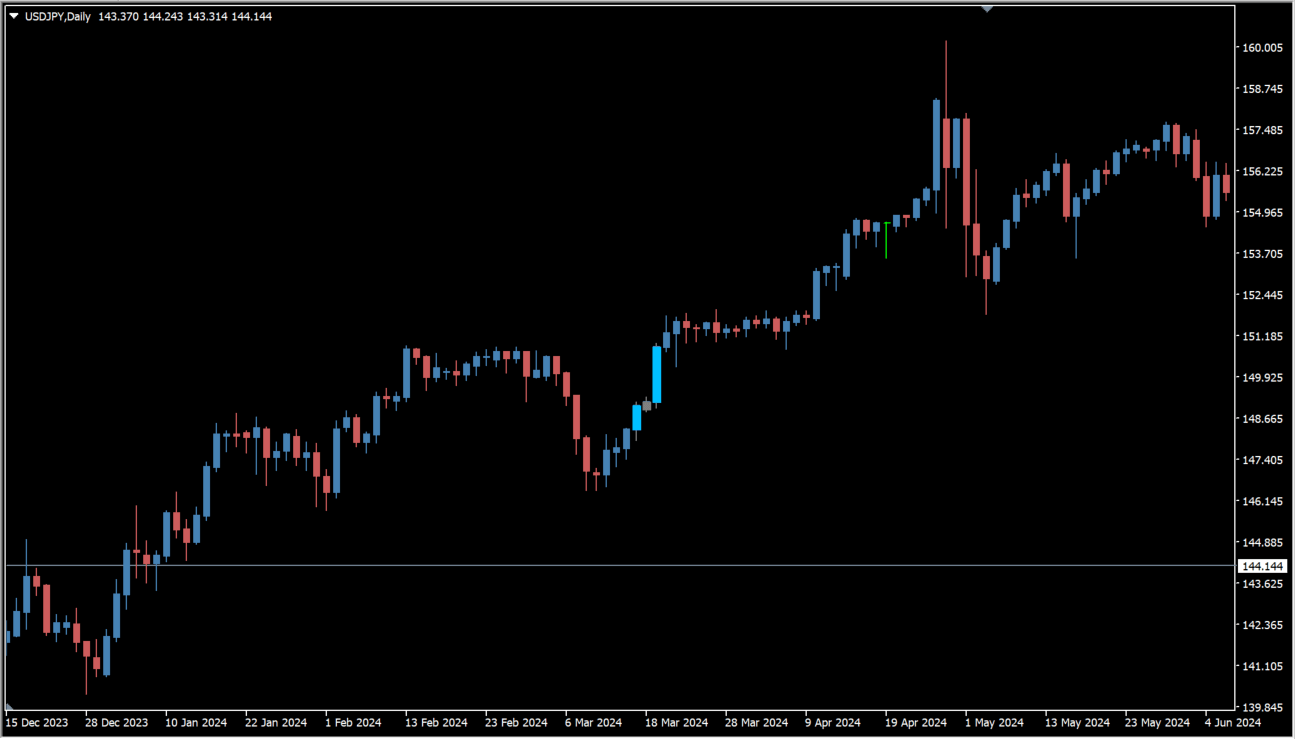
Task: Click the 22 Jan 2024 date label
Action: (276, 723)
